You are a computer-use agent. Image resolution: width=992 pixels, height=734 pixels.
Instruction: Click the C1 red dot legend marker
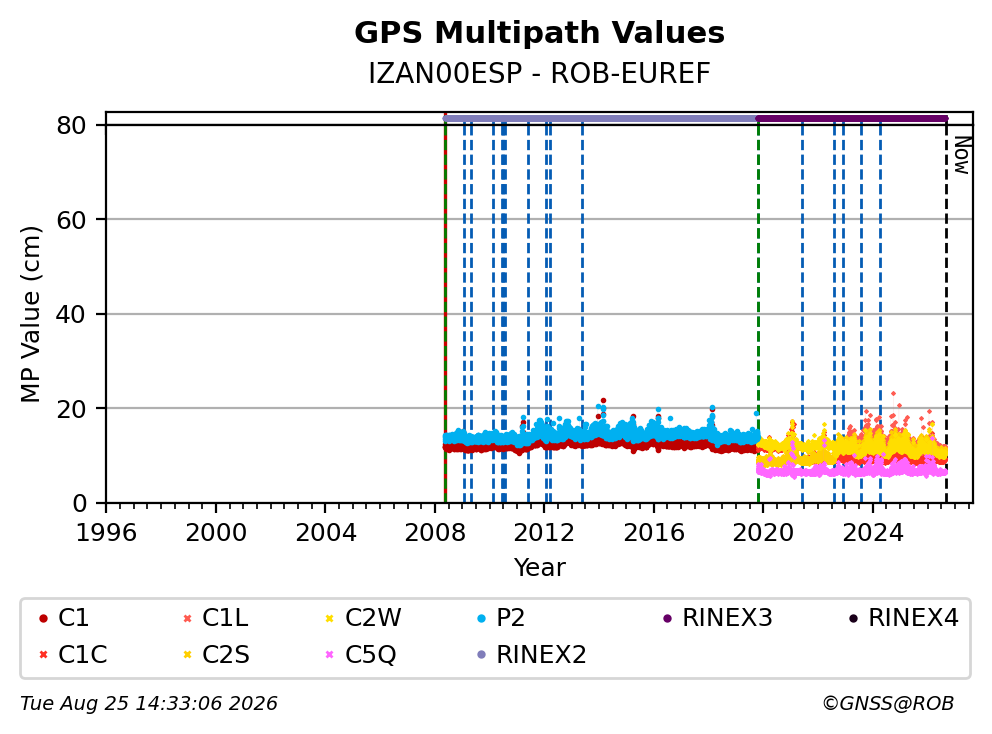click(43, 618)
